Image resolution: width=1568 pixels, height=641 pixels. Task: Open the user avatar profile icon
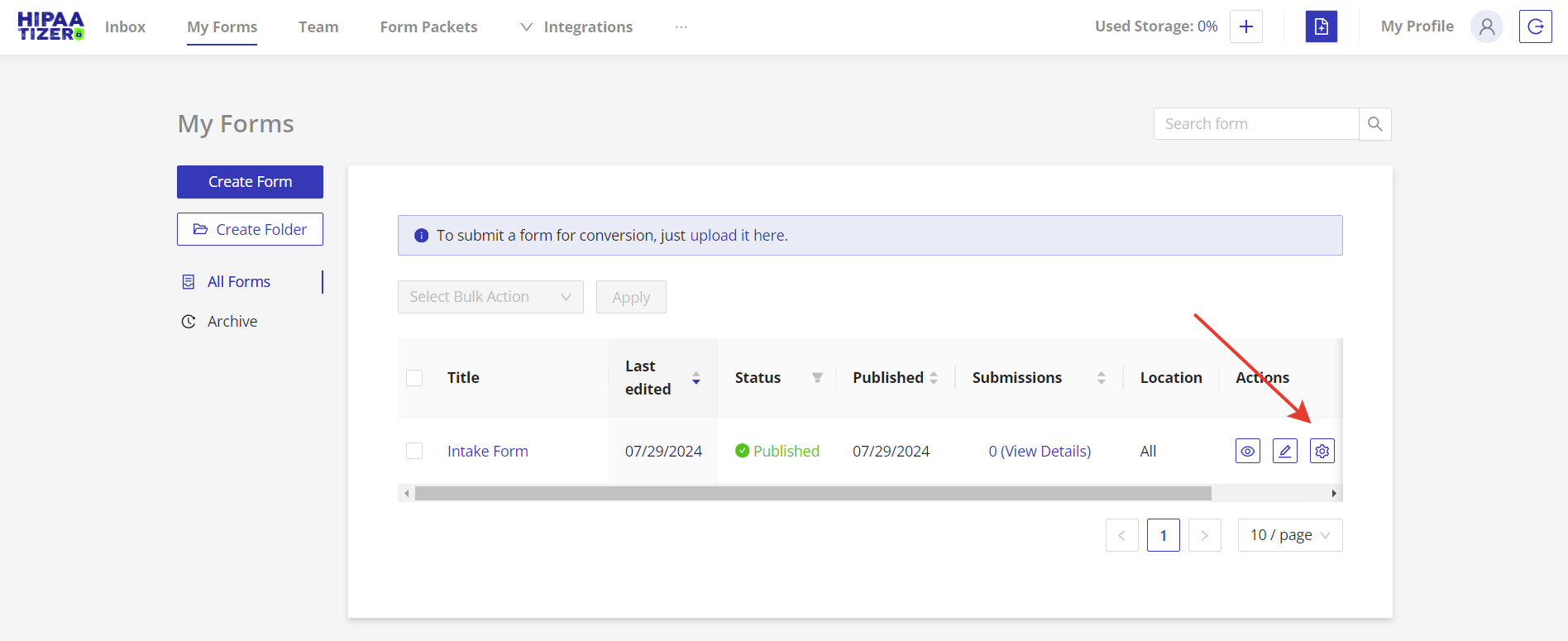click(1486, 26)
